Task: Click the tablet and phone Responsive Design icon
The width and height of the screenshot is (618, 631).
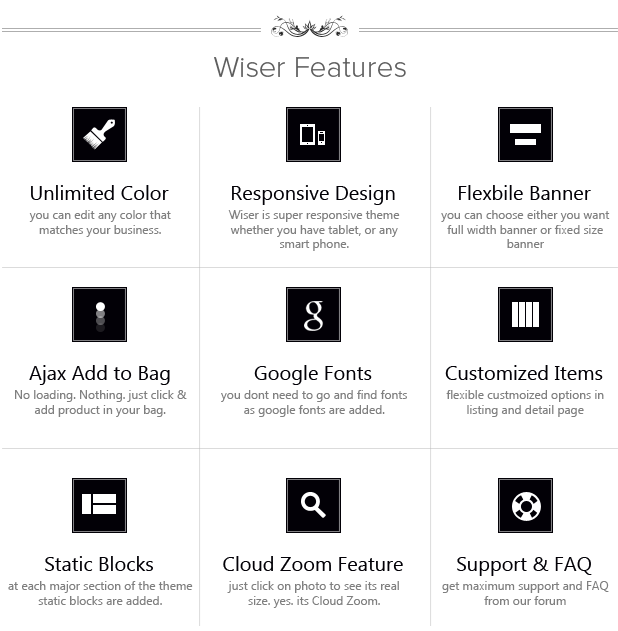Action: click(x=313, y=134)
